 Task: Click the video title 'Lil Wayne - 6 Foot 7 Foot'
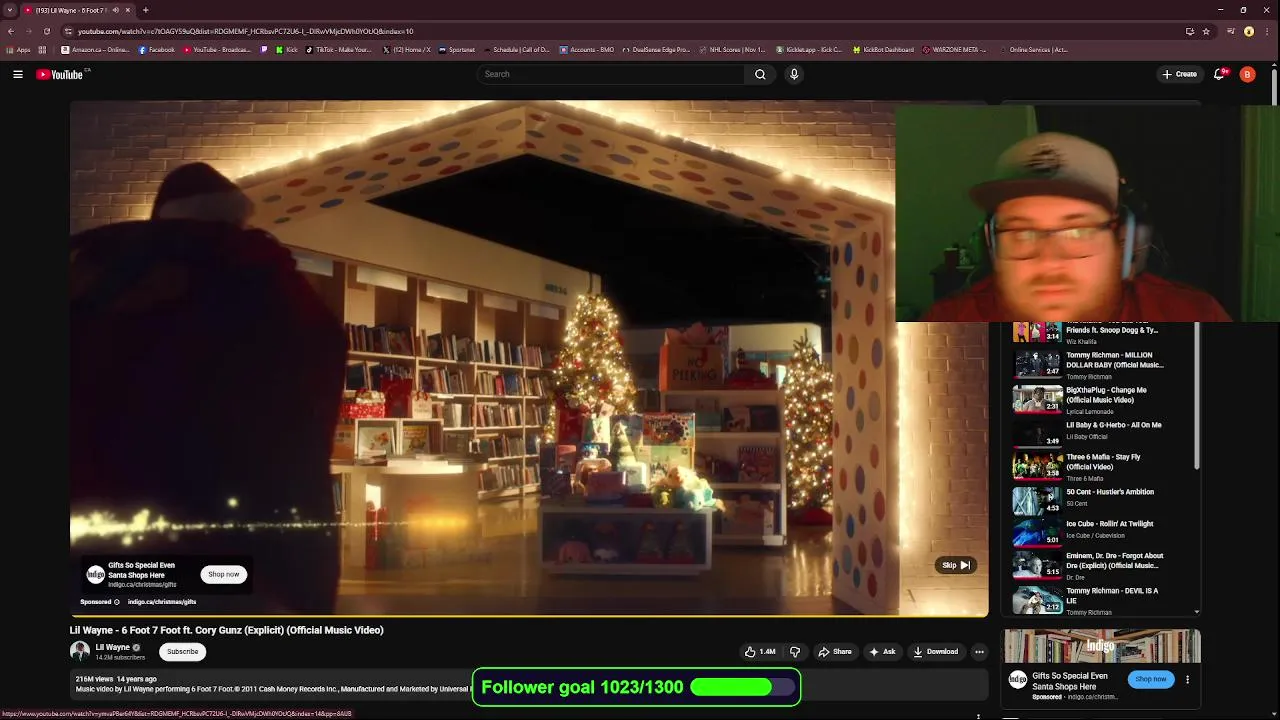pyautogui.click(x=226, y=630)
